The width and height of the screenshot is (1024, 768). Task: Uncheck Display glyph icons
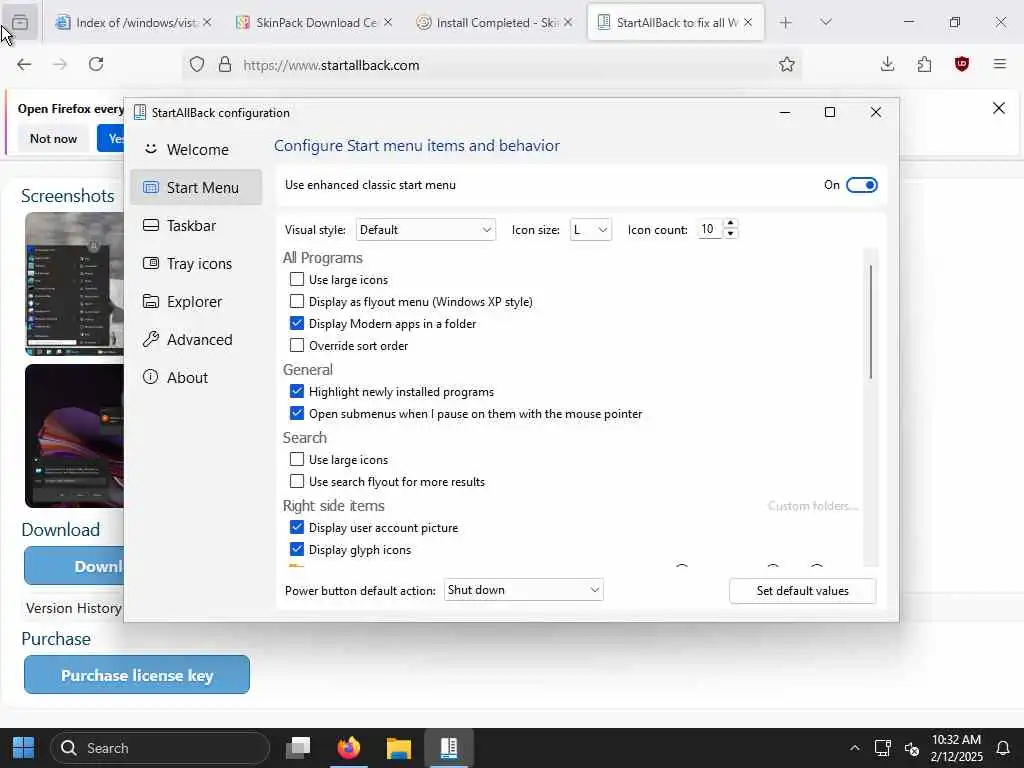[x=296, y=549]
